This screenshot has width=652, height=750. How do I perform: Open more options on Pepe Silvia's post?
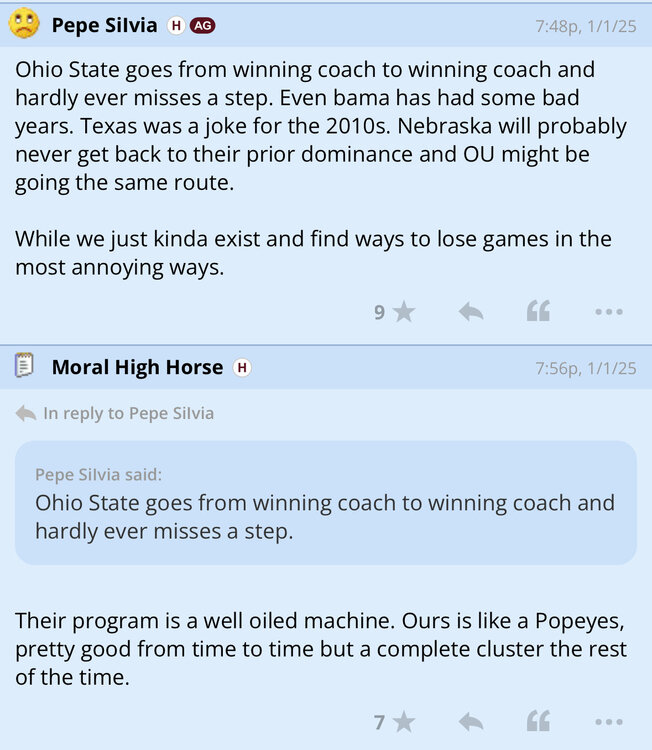tap(609, 313)
